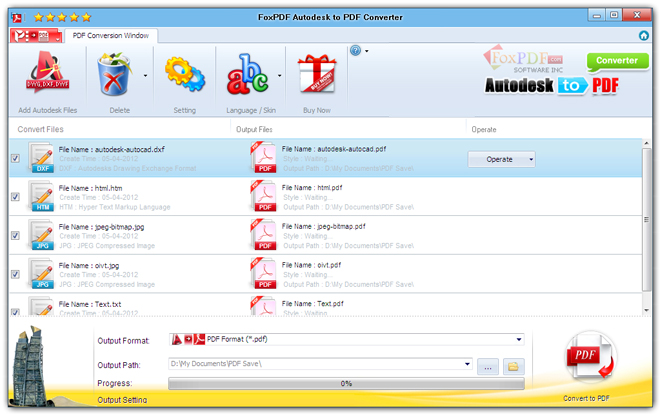Uncheck the oivt.jpg file checkbox
The image size is (660, 417).
[16, 274]
